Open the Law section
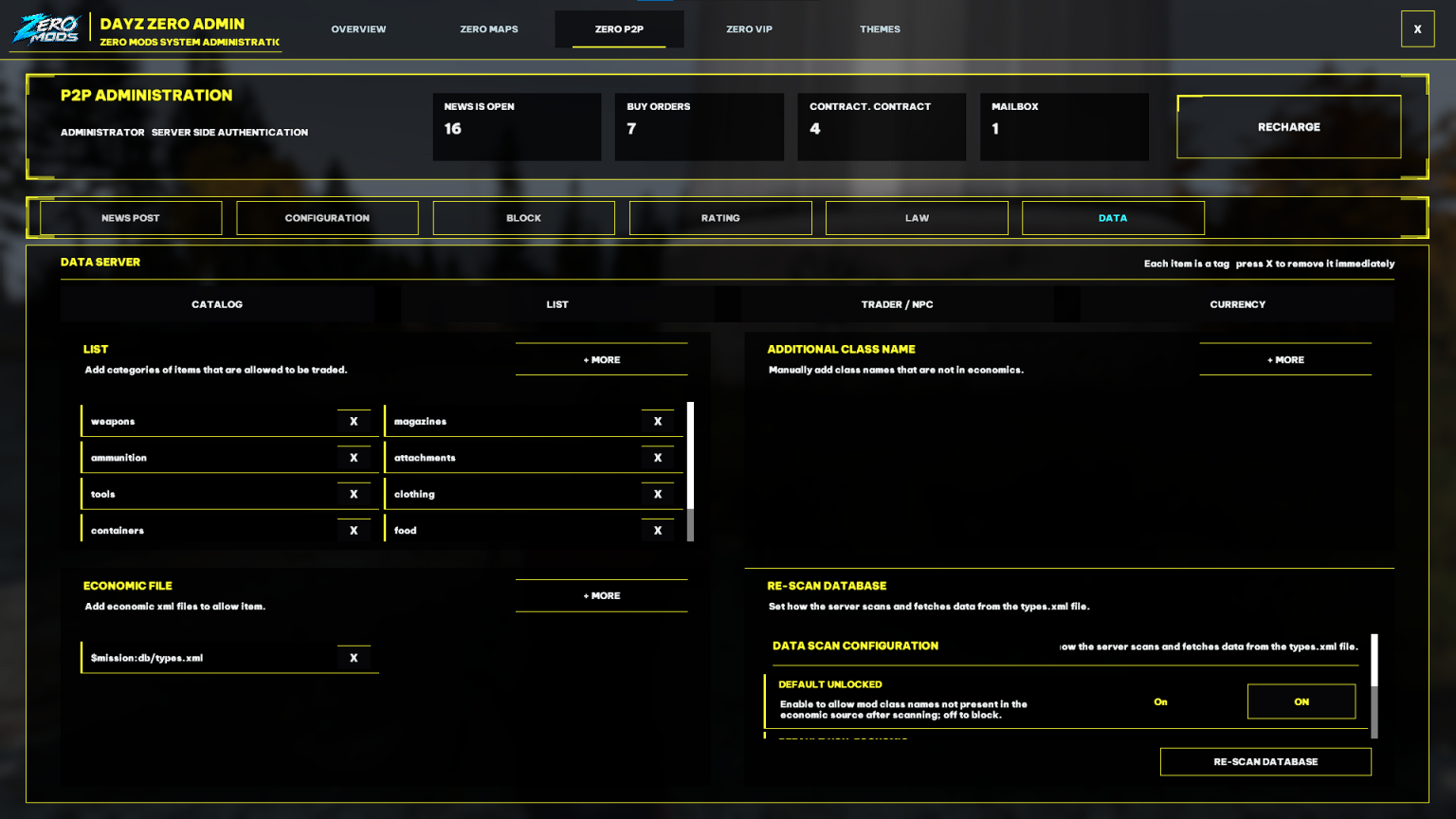1456x819 pixels. click(917, 218)
